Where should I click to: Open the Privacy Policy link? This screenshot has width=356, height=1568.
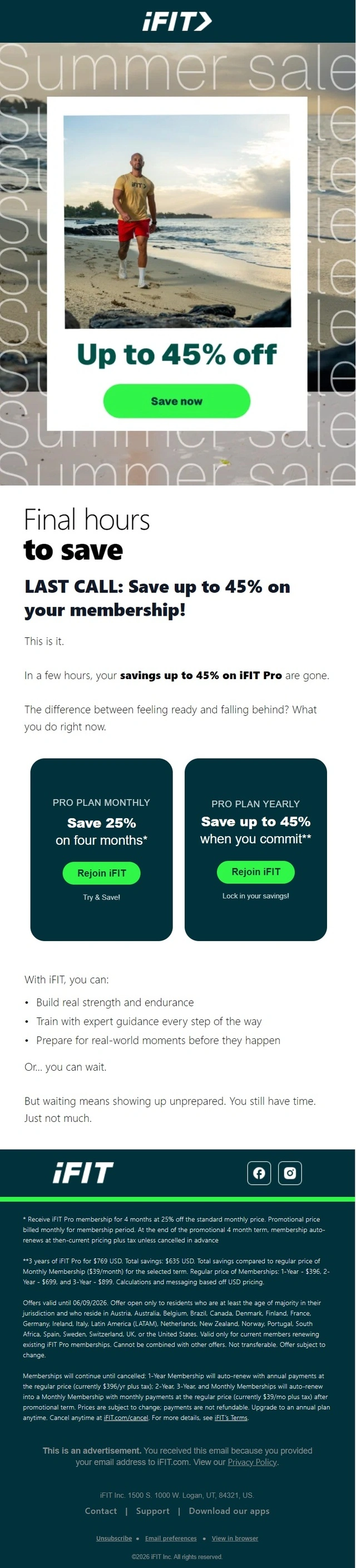click(253, 1462)
